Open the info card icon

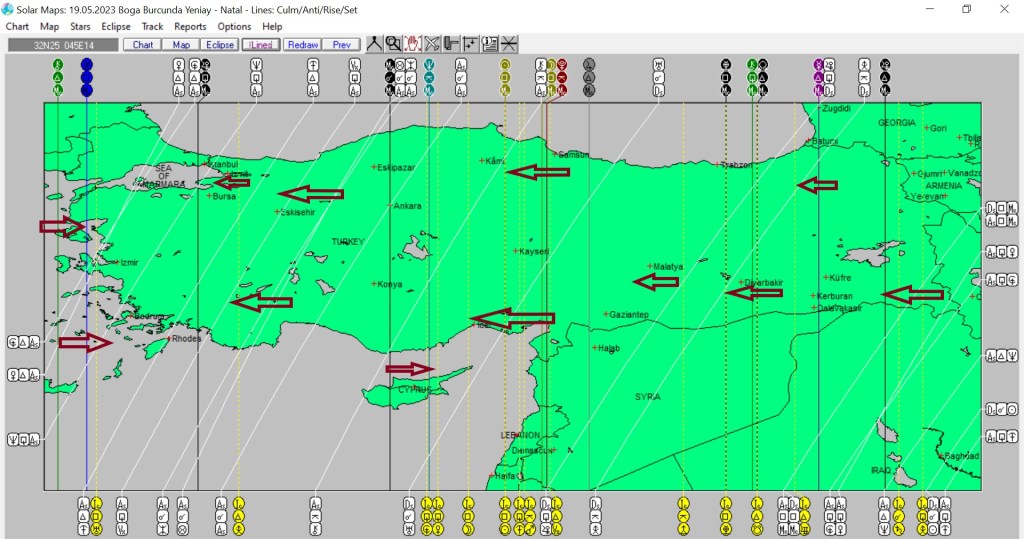tap(489, 44)
